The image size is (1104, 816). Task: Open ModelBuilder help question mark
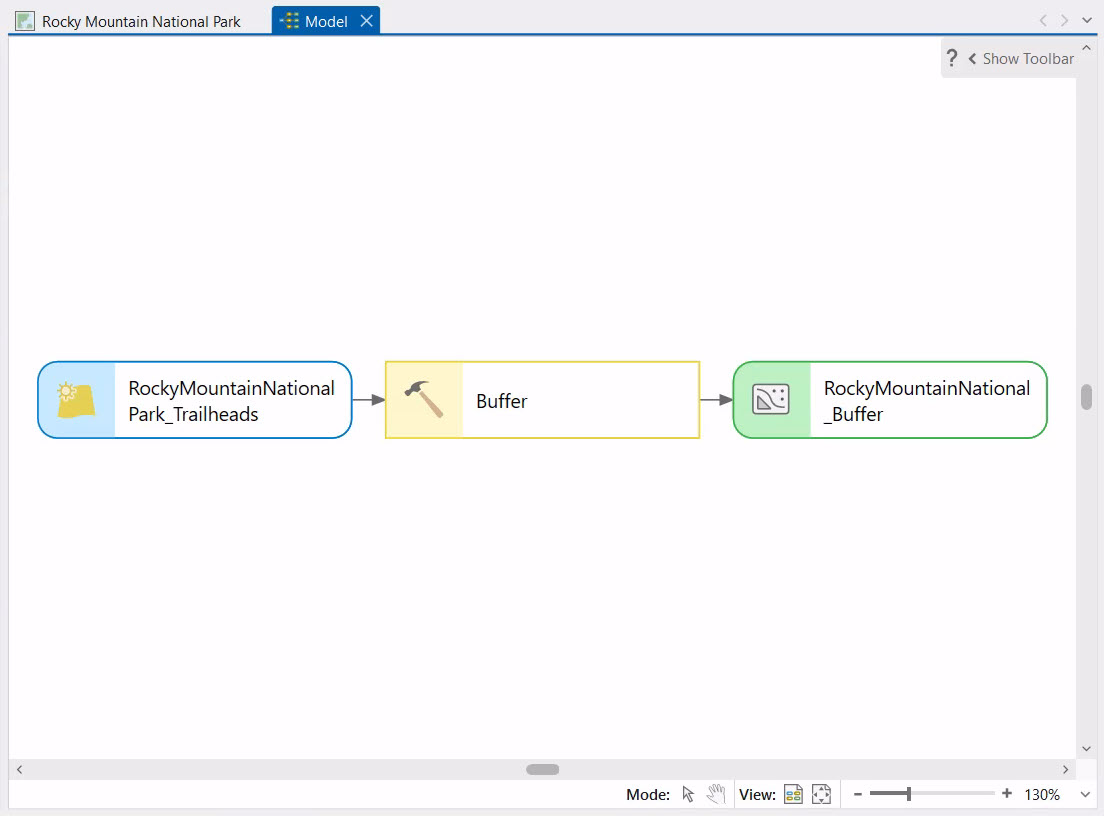tap(952, 58)
